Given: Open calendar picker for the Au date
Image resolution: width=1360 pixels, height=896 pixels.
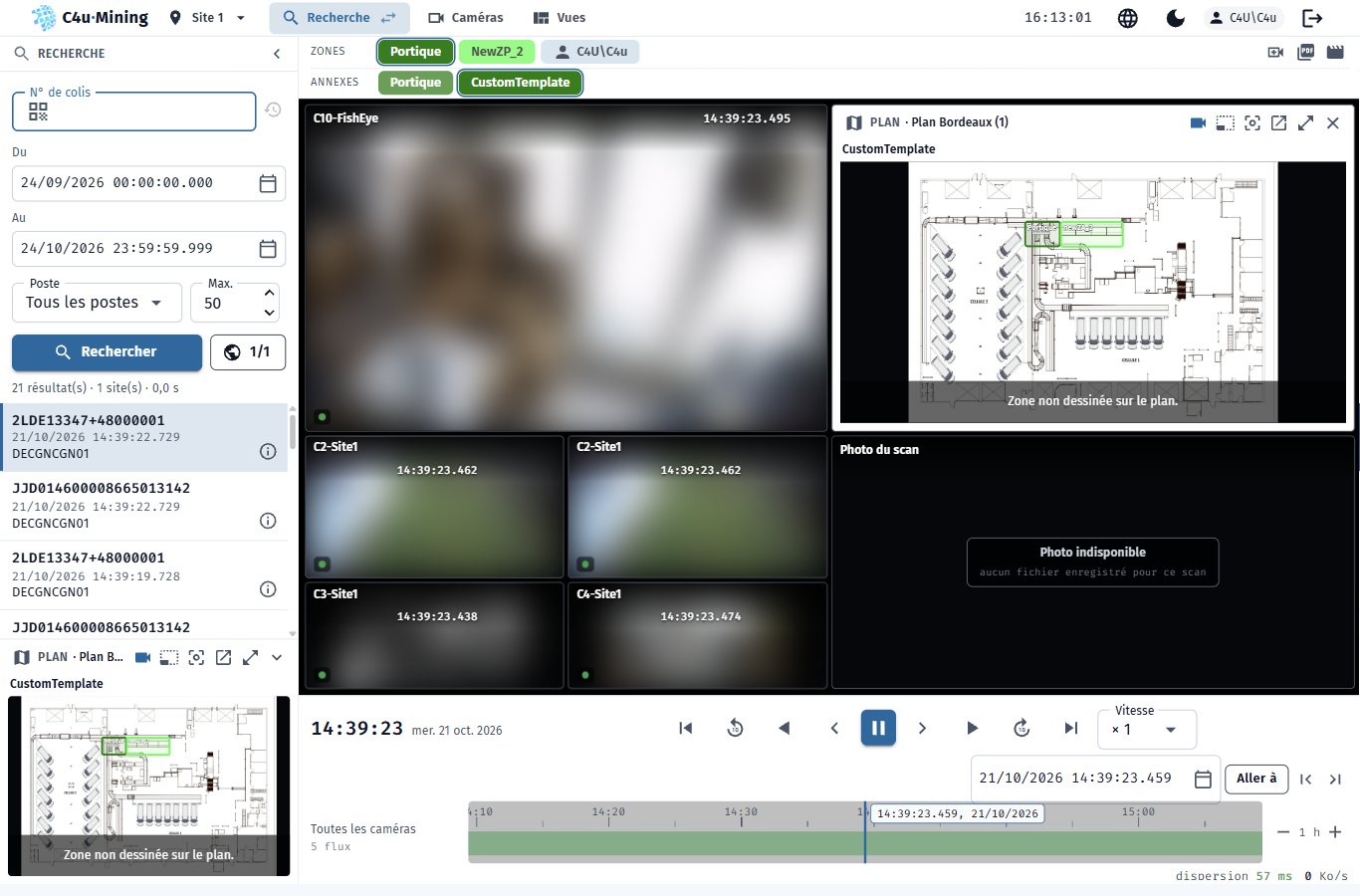Looking at the screenshot, I should pyautogui.click(x=268, y=249).
